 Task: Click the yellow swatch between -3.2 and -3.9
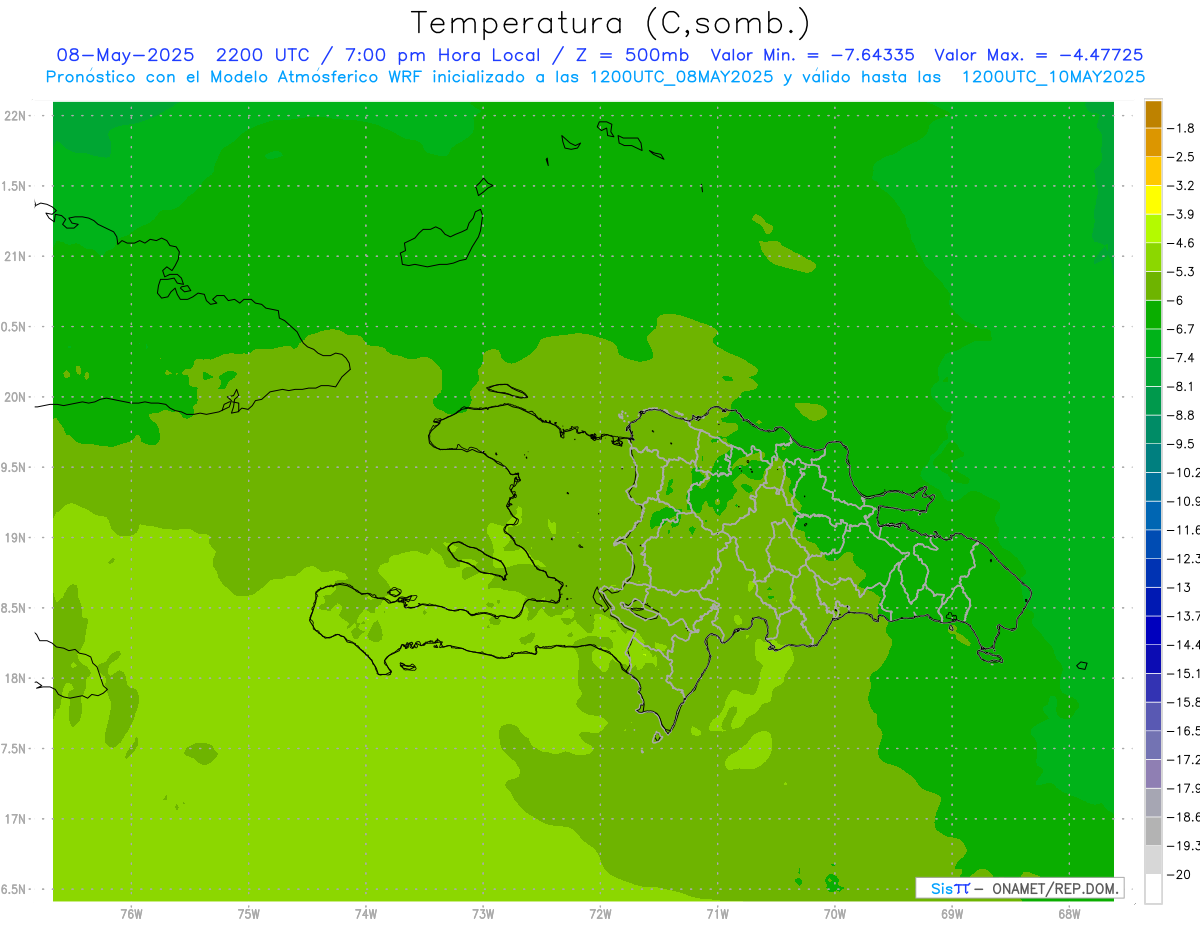pyautogui.click(x=1153, y=200)
